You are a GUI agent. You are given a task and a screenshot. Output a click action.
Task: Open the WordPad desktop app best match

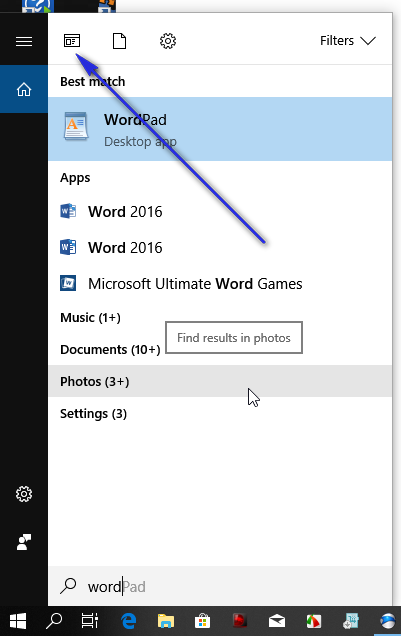pos(220,129)
